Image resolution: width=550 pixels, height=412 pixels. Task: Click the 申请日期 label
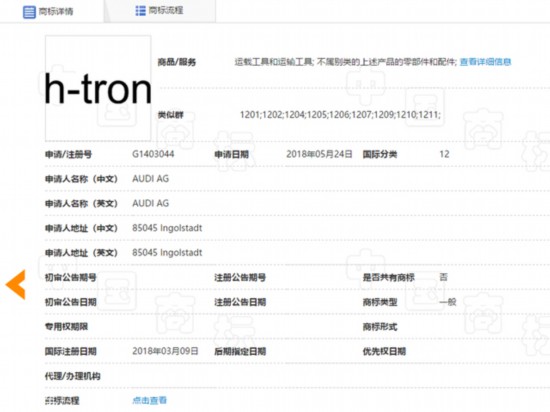point(232,154)
